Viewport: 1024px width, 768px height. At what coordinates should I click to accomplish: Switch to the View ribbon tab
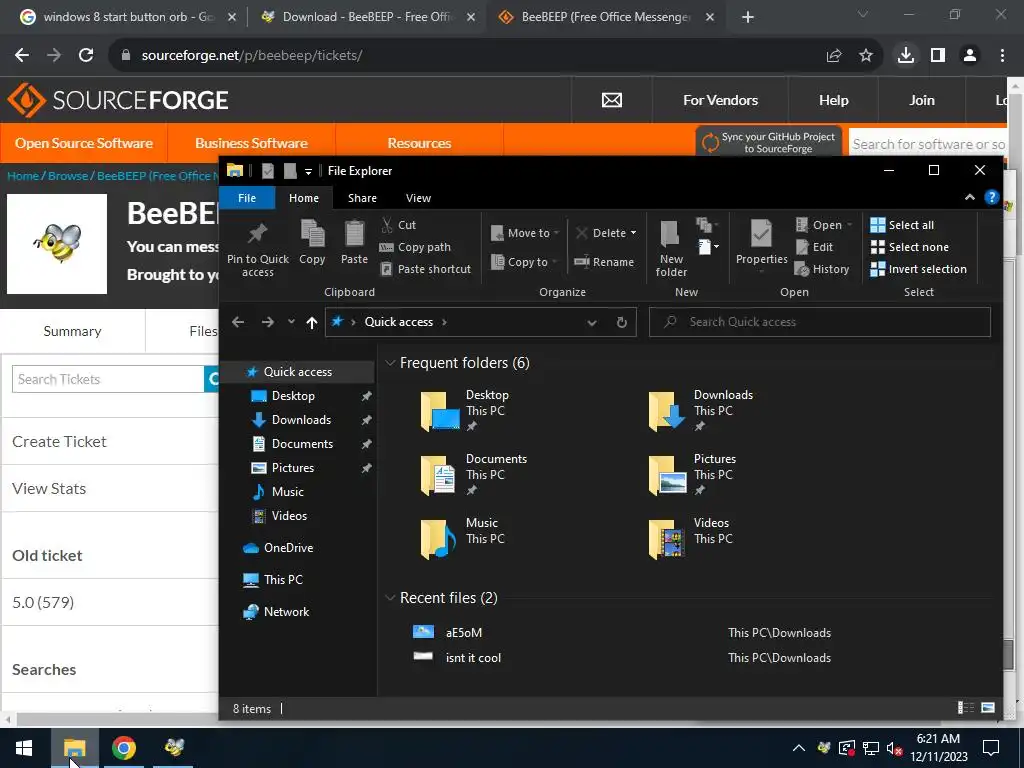[x=418, y=198]
